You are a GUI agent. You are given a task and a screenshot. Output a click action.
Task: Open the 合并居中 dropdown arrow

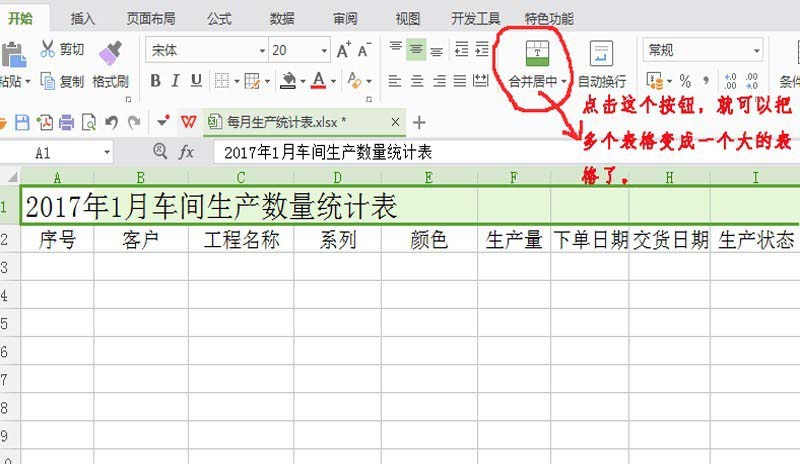pos(564,81)
